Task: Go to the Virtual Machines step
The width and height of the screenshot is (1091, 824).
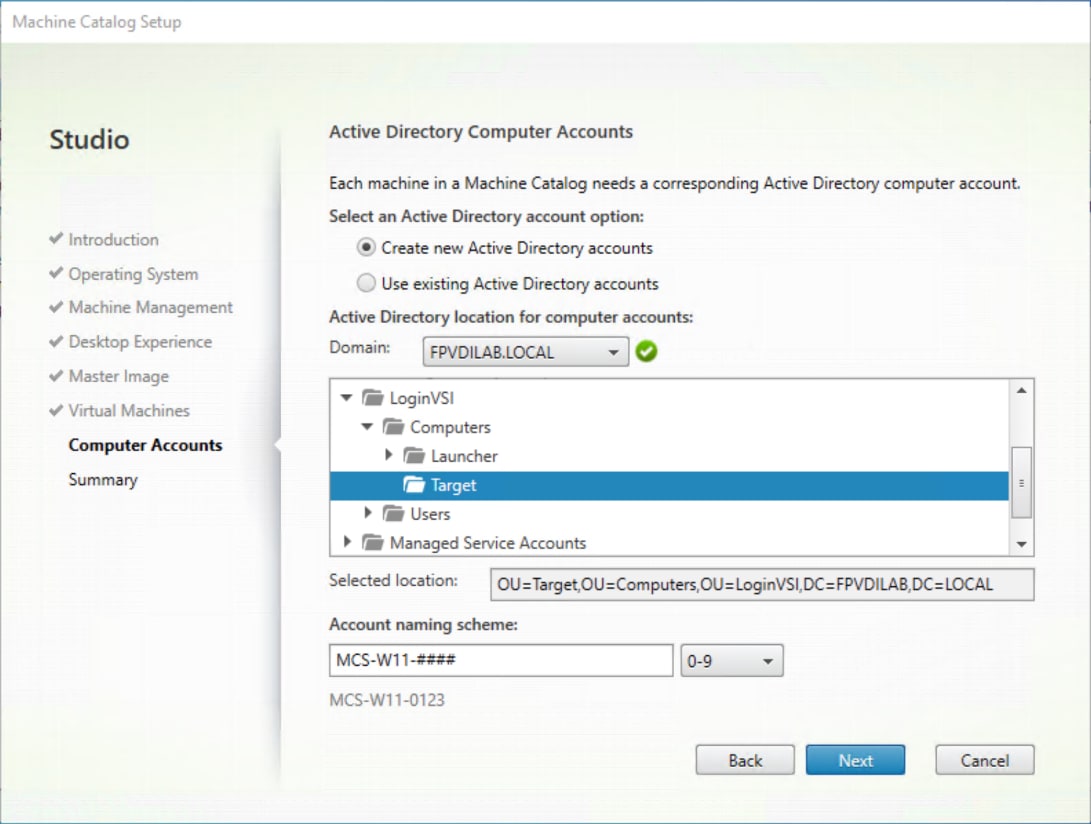Action: (x=129, y=411)
